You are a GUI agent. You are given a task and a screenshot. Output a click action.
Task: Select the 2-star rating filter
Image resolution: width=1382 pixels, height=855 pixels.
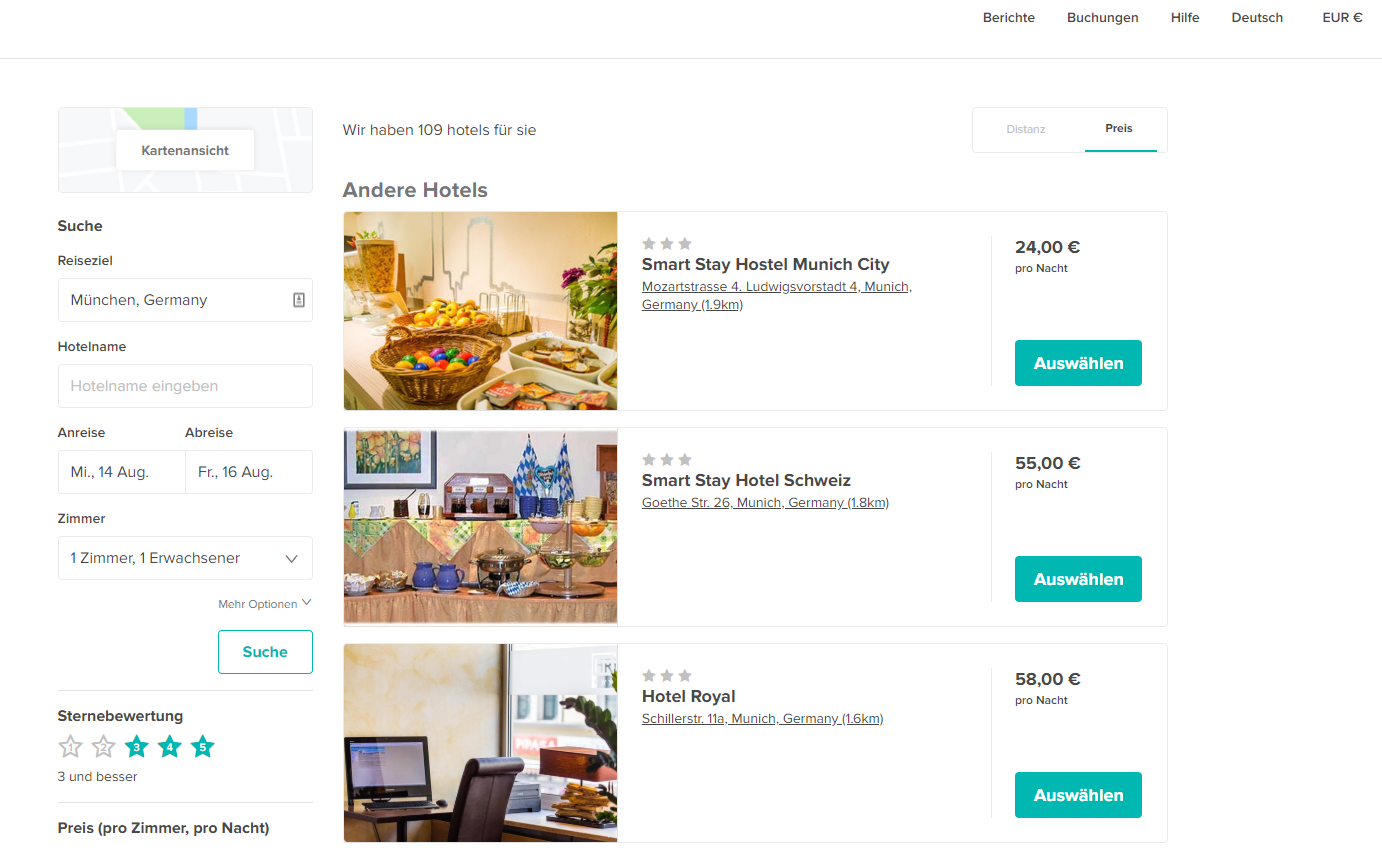tap(103, 747)
